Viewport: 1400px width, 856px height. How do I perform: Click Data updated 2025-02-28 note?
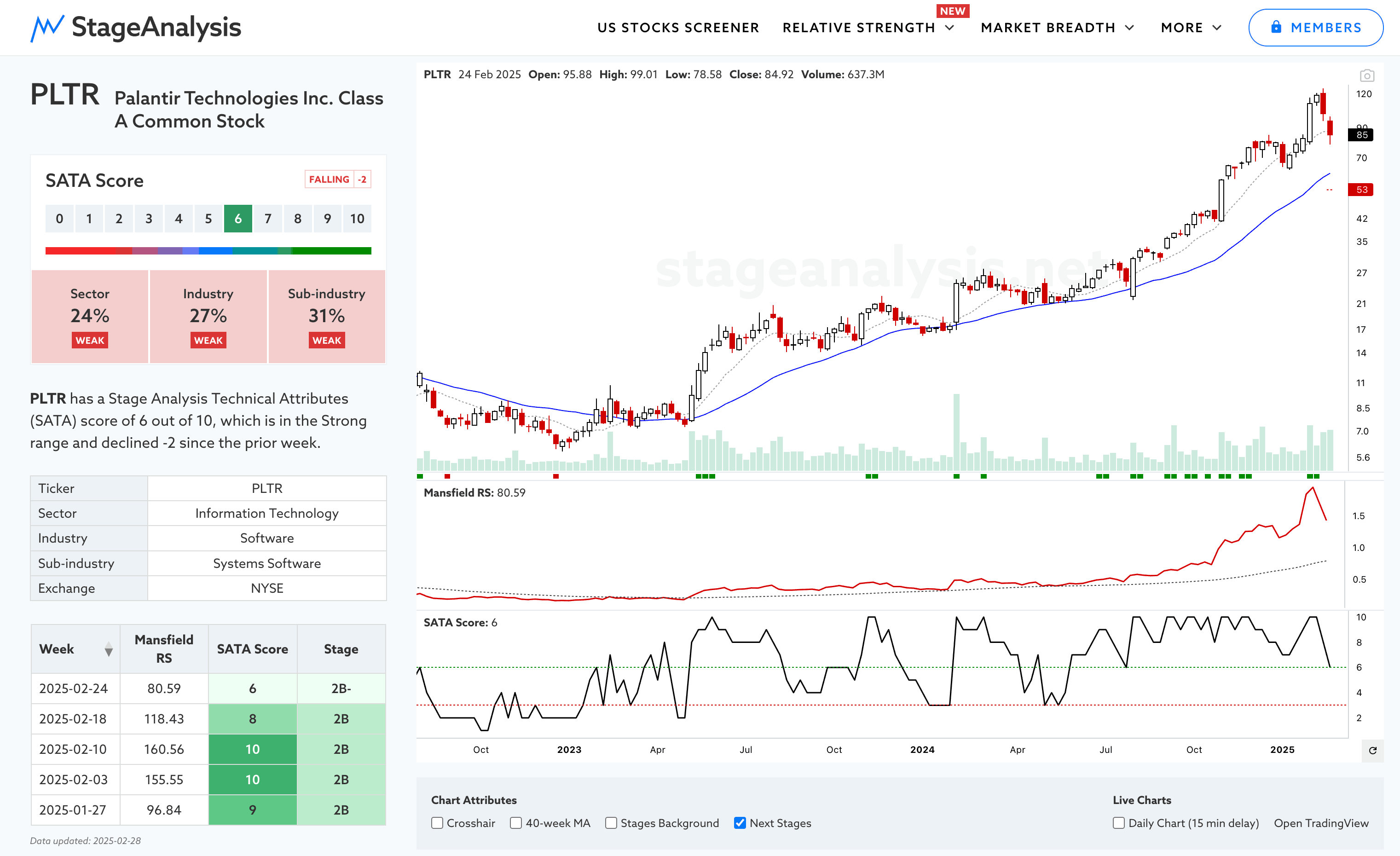[85, 841]
